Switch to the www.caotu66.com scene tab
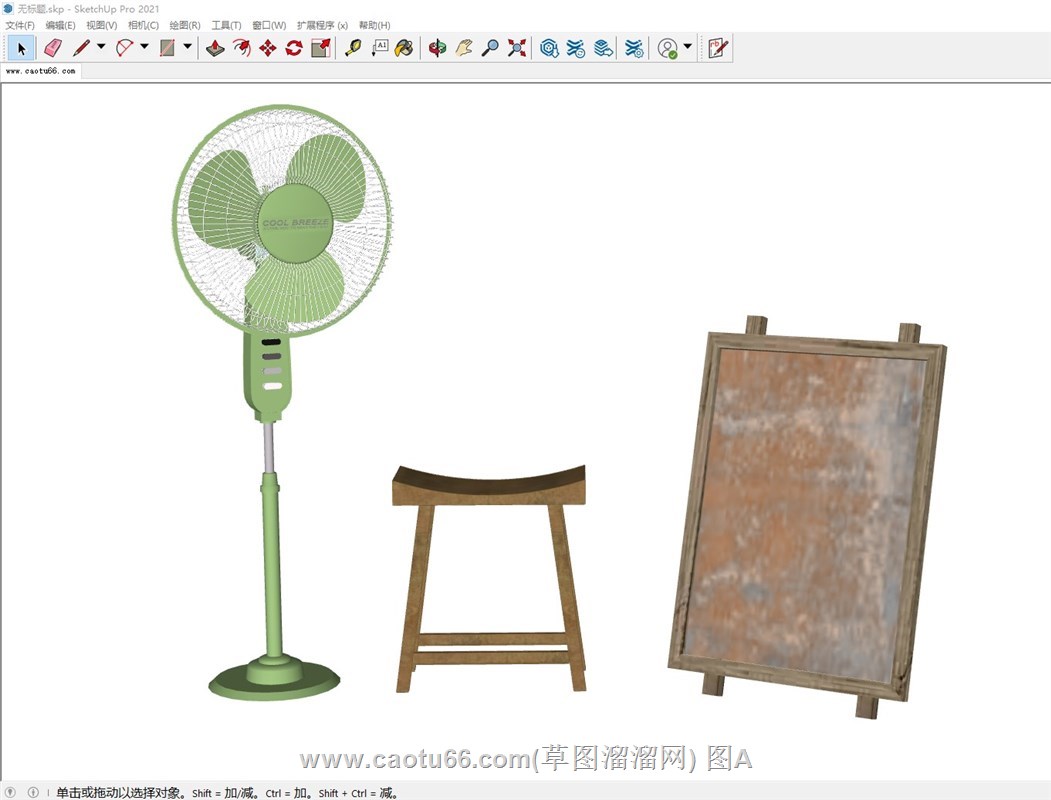Screen dimensions: 1051x800 point(40,72)
